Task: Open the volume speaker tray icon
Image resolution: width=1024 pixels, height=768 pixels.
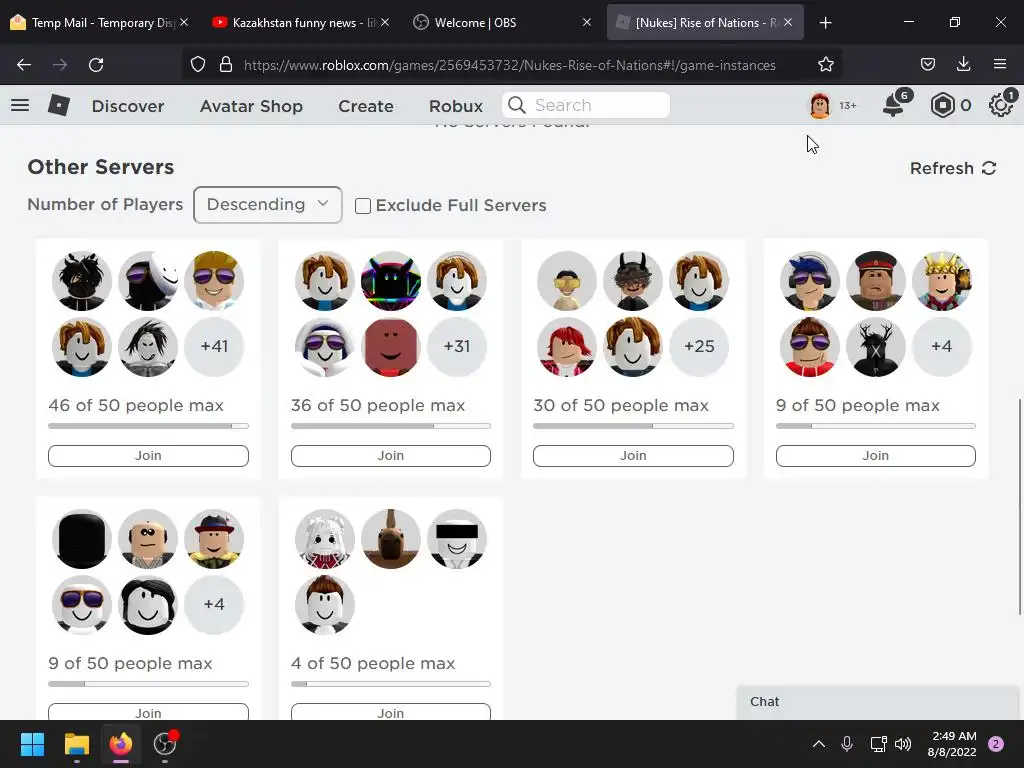Action: (903, 744)
